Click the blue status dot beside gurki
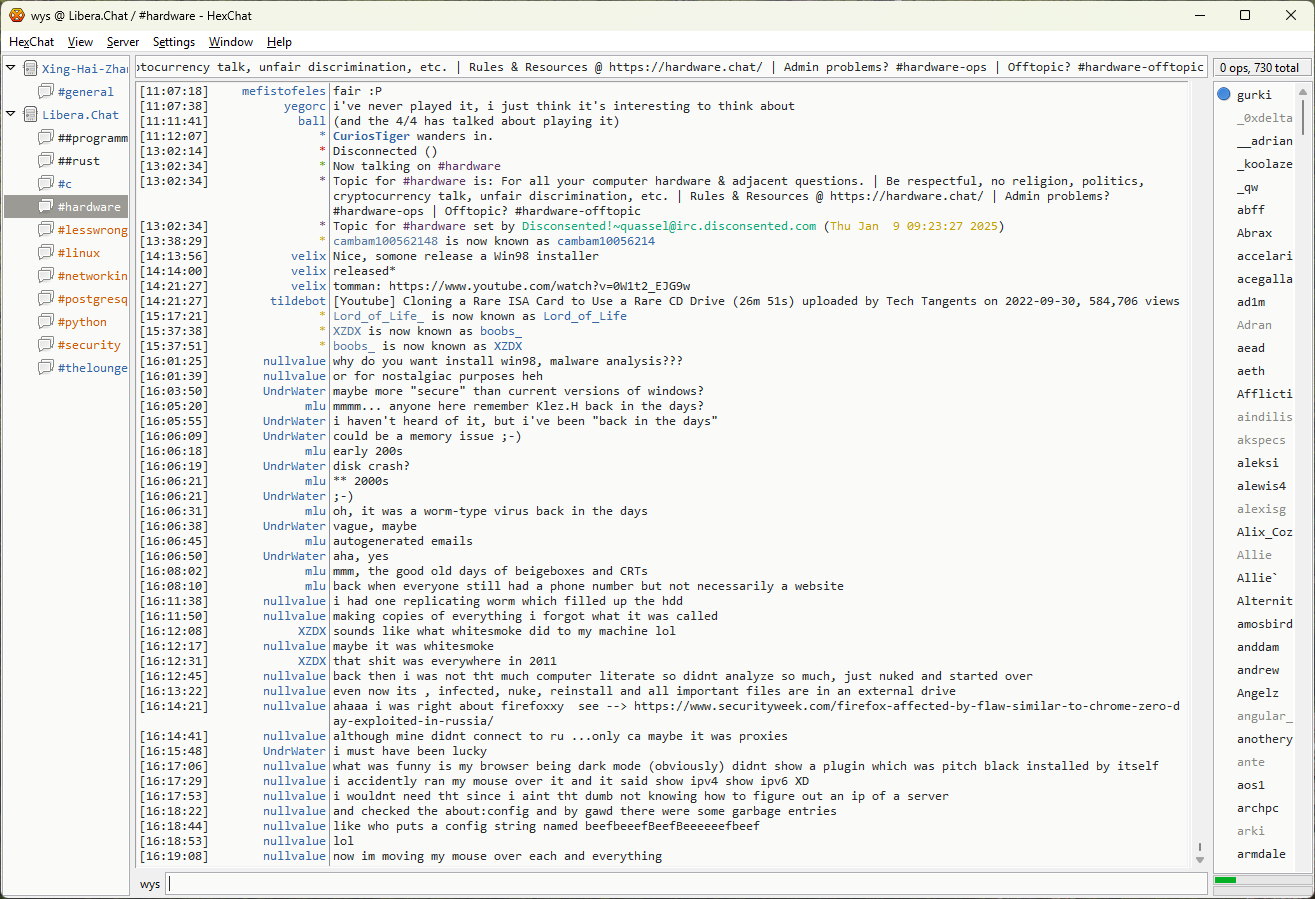 (1224, 95)
